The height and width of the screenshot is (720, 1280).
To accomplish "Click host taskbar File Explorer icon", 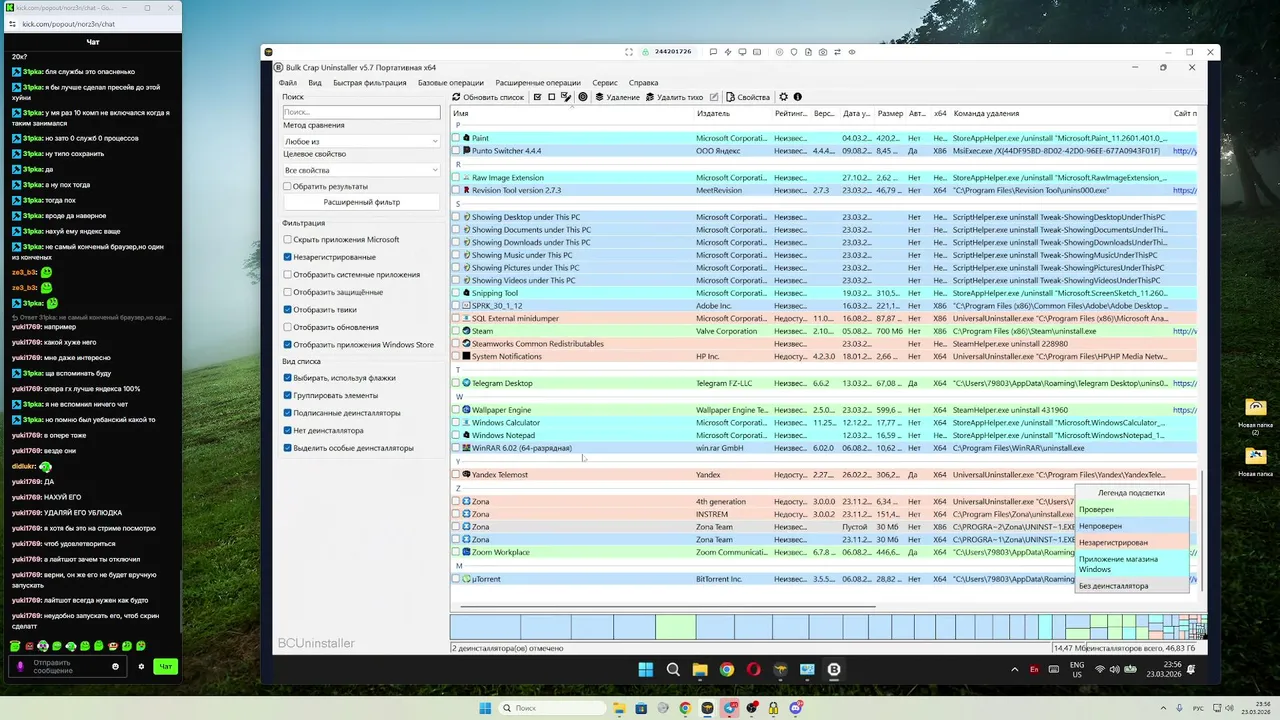I will tap(620, 708).
